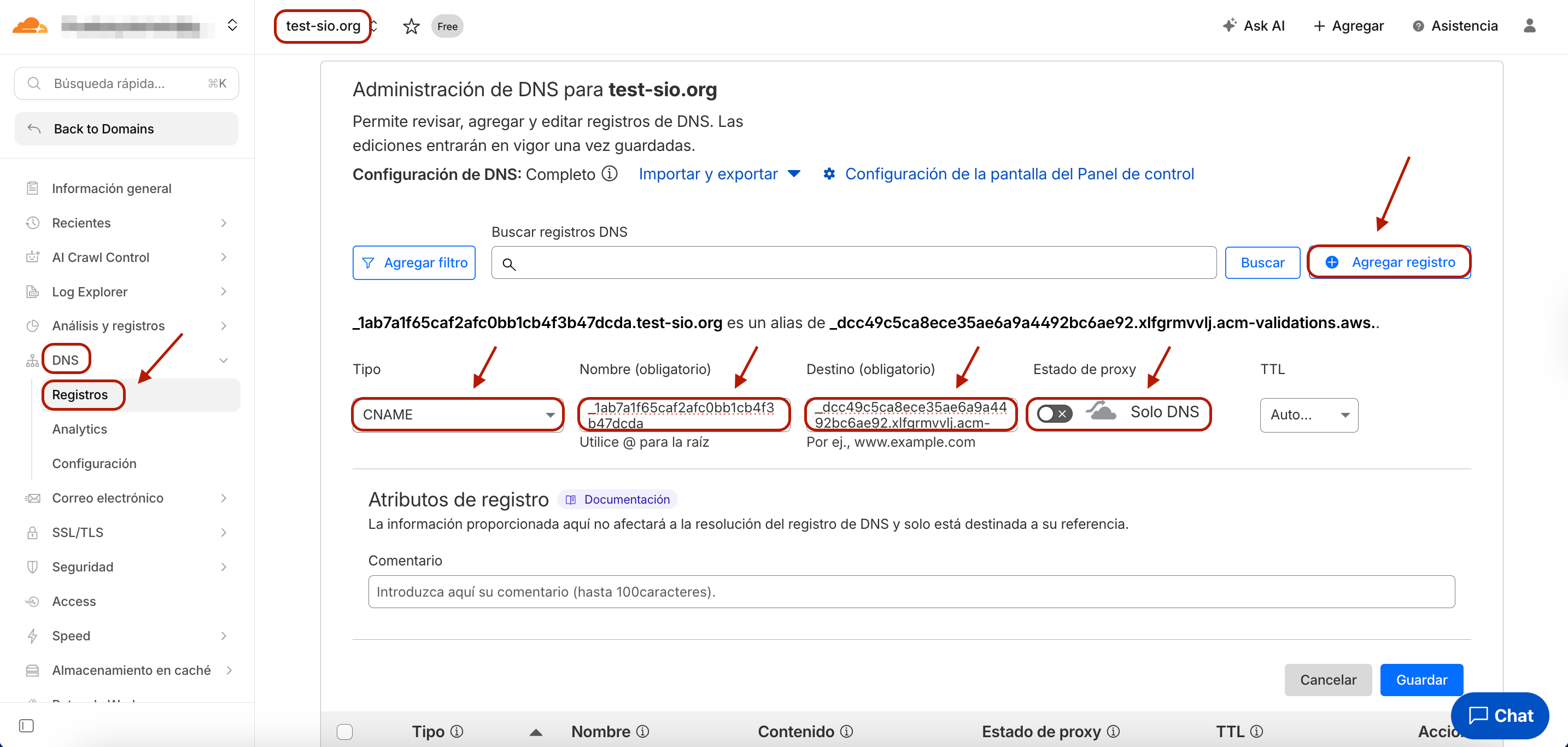Click the Comentario input field
This screenshot has width=1568, height=747.
click(911, 592)
